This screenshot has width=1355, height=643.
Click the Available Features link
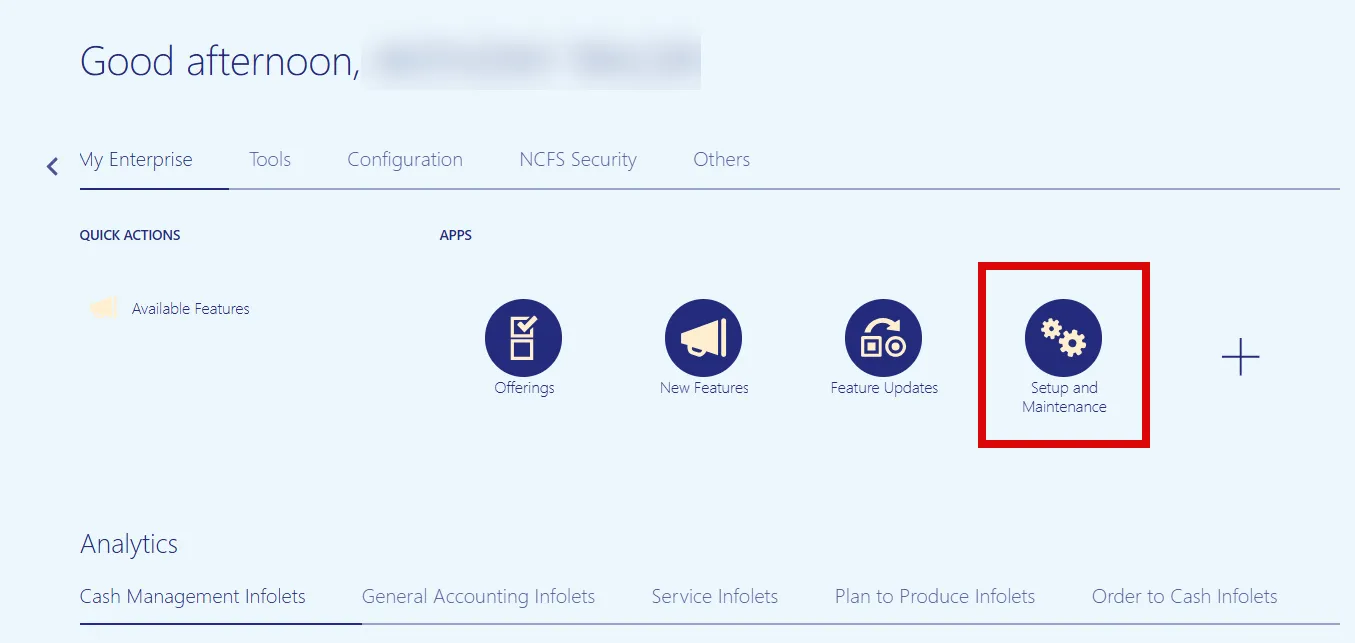(191, 309)
